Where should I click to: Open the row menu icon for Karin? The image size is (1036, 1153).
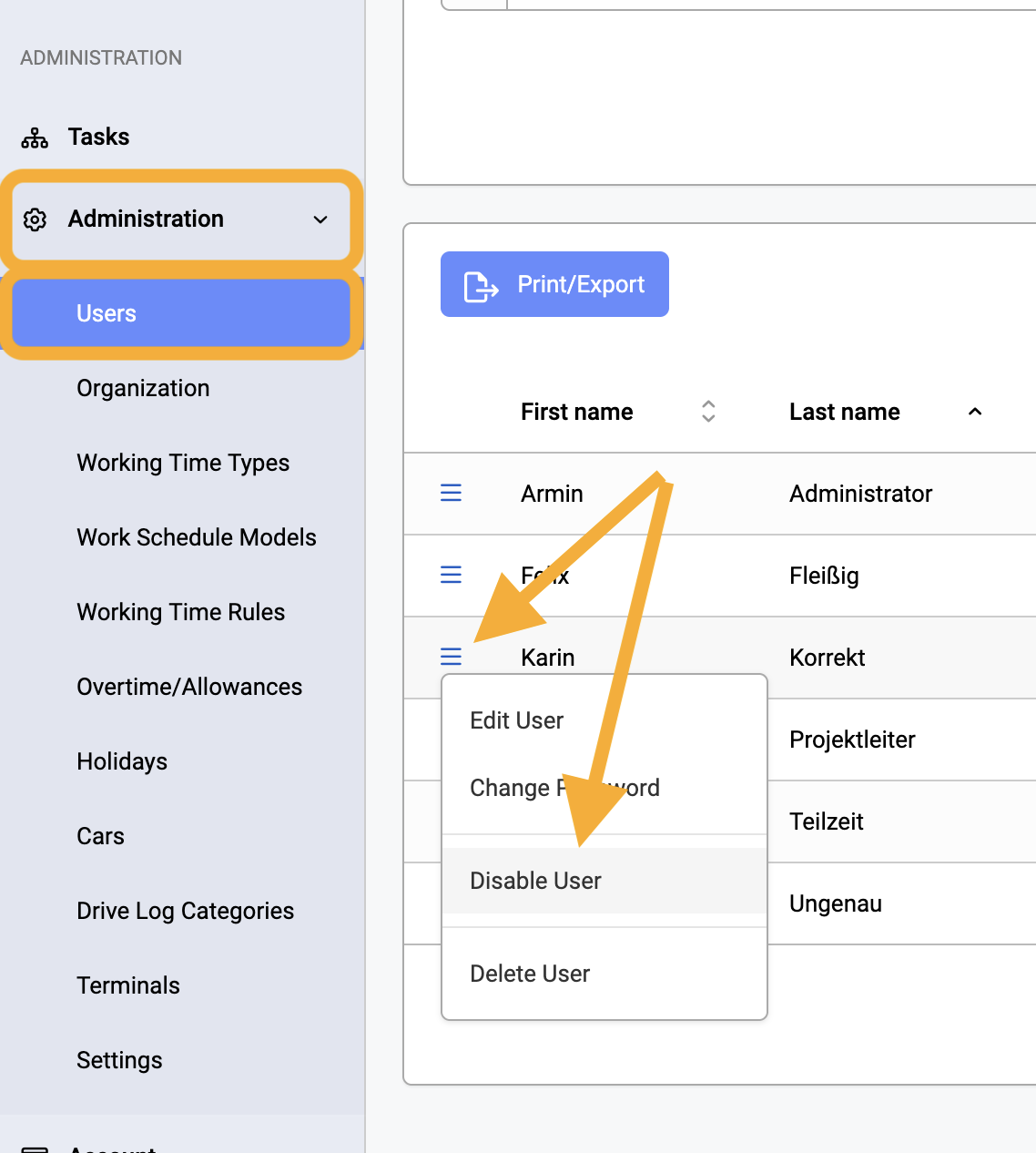coord(451,657)
